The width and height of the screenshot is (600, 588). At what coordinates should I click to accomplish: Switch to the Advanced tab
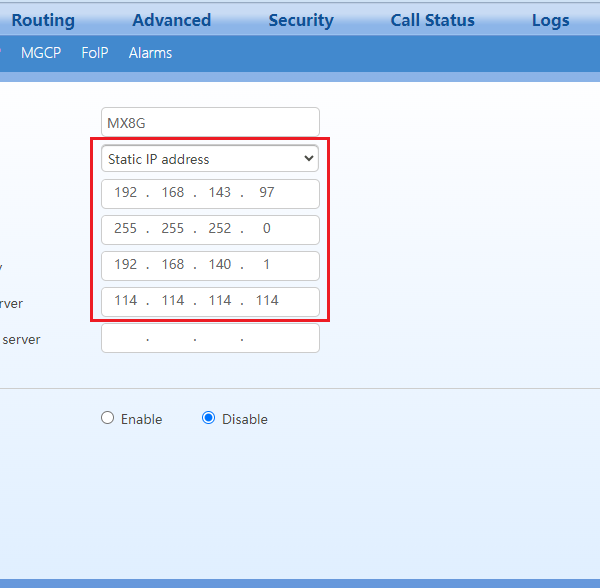click(171, 20)
